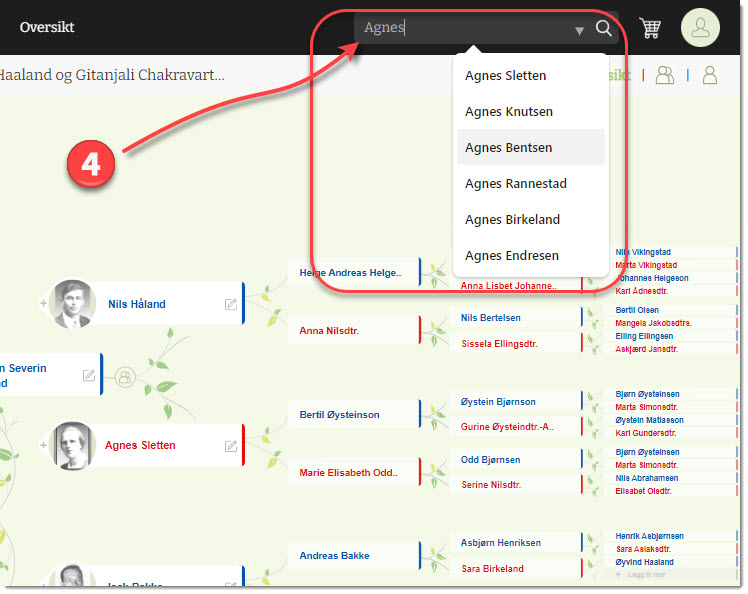Expand the plus beside Agnes Sletten's photo

tap(43, 445)
